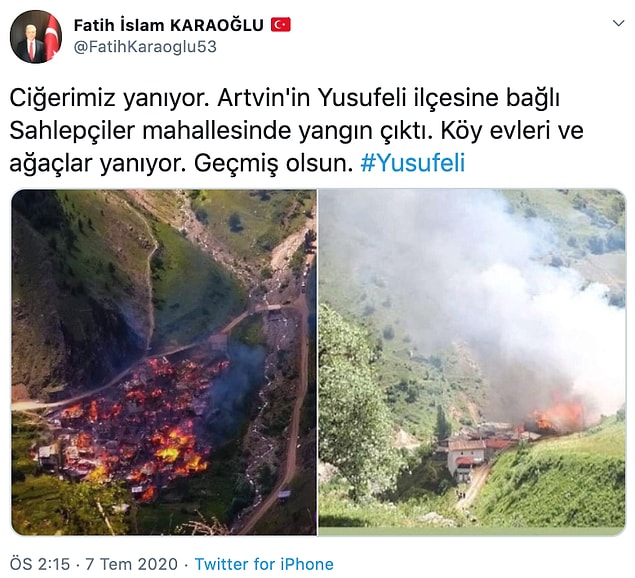Image resolution: width=635 pixels, height=578 pixels.
Task: Open Fatih İslam Karaoğlu's profile picture
Action: (x=36, y=37)
